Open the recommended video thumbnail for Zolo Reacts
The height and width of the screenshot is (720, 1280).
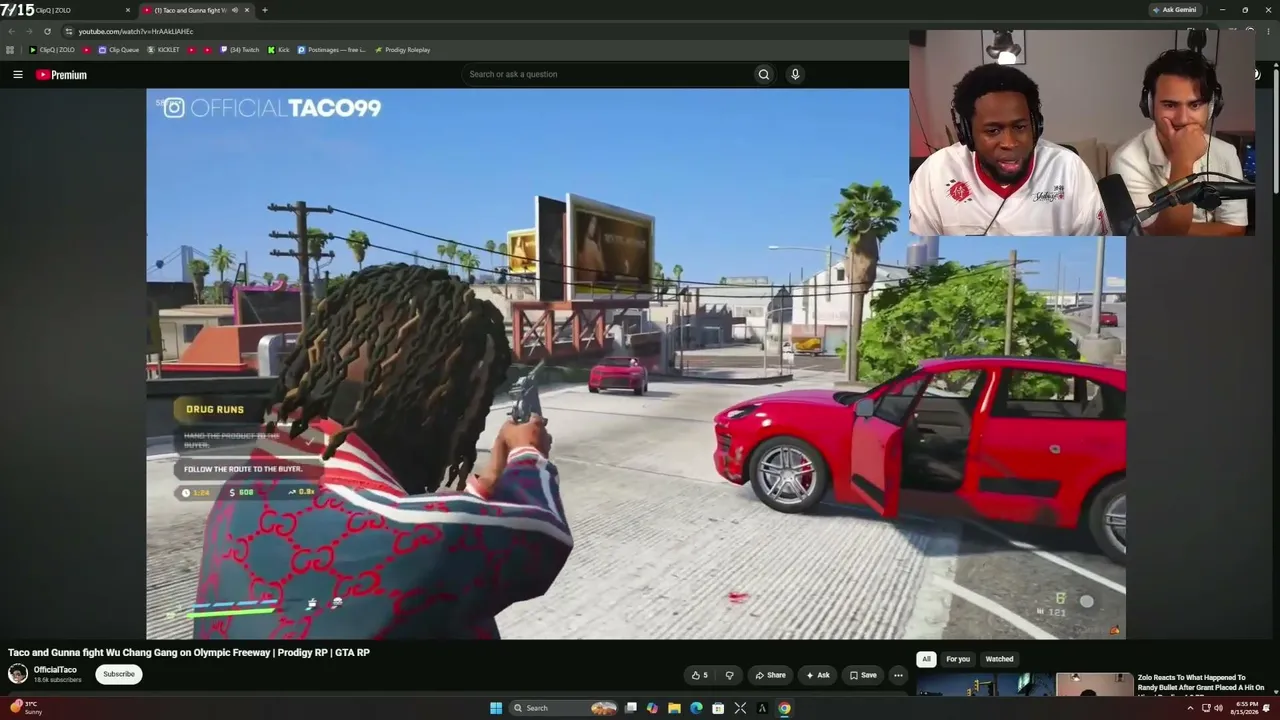[1025, 685]
